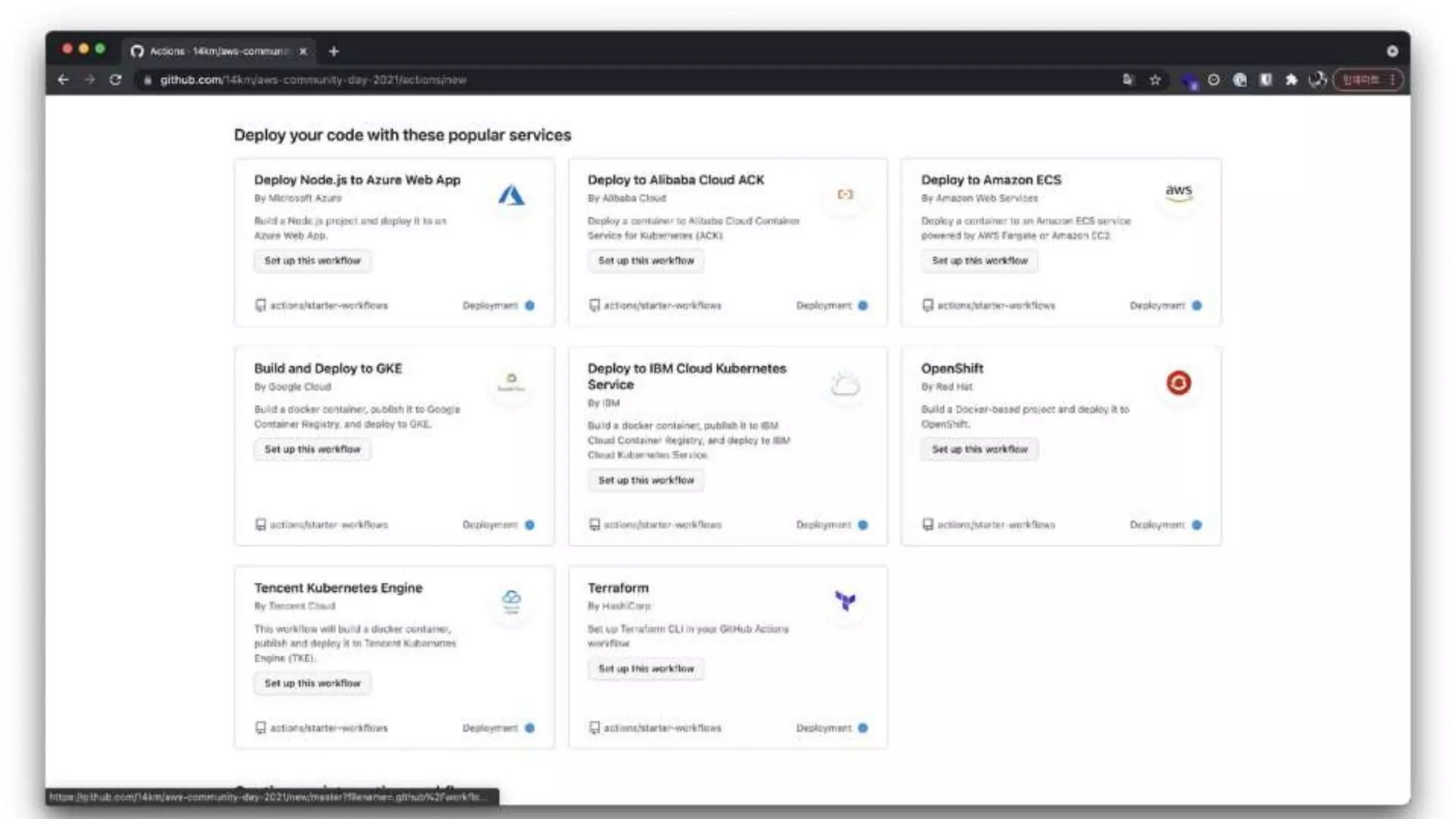Set up the Terraform workflow
Viewport: 1456px width, 819px height.
[646, 669]
